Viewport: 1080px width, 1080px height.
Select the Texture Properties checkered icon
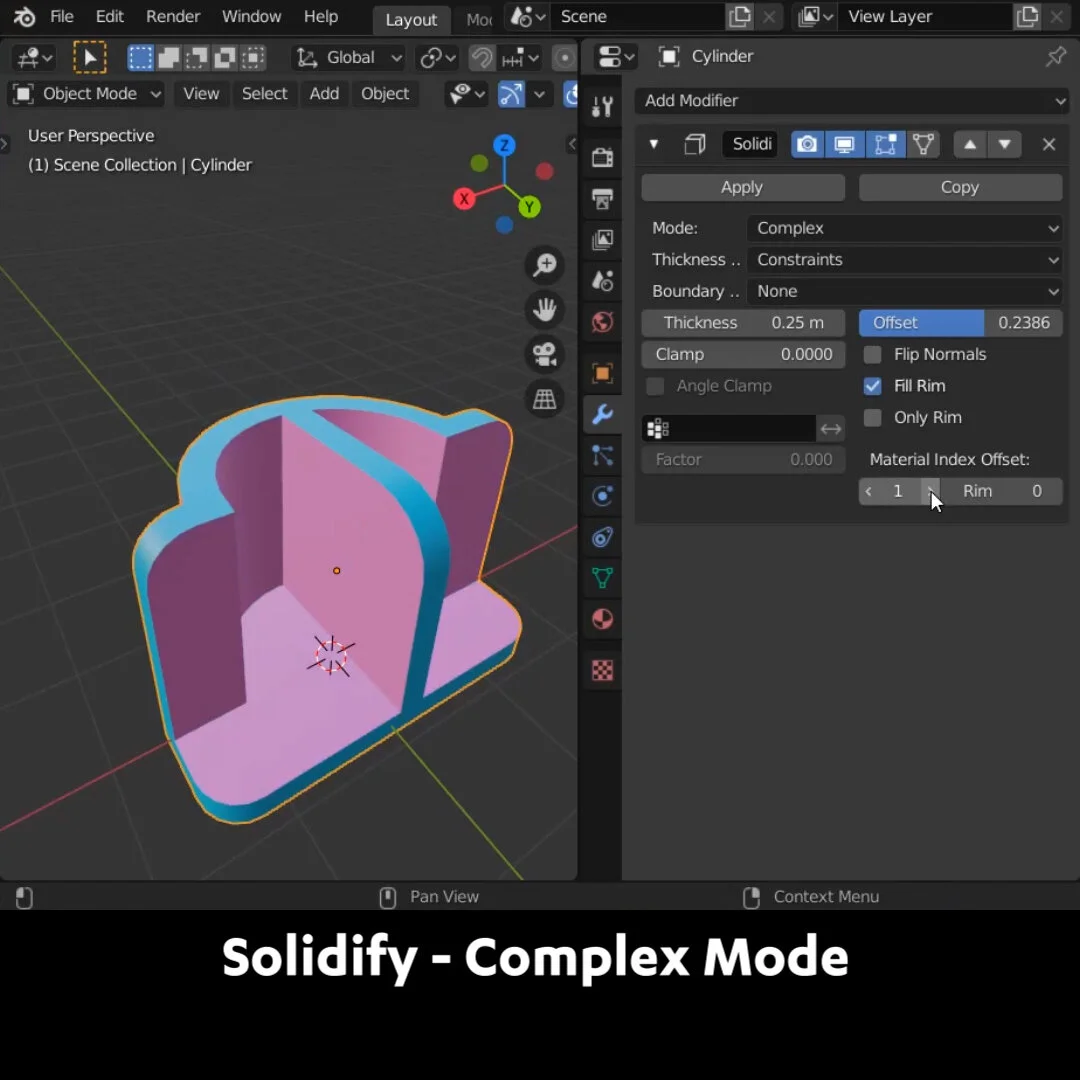(x=602, y=671)
